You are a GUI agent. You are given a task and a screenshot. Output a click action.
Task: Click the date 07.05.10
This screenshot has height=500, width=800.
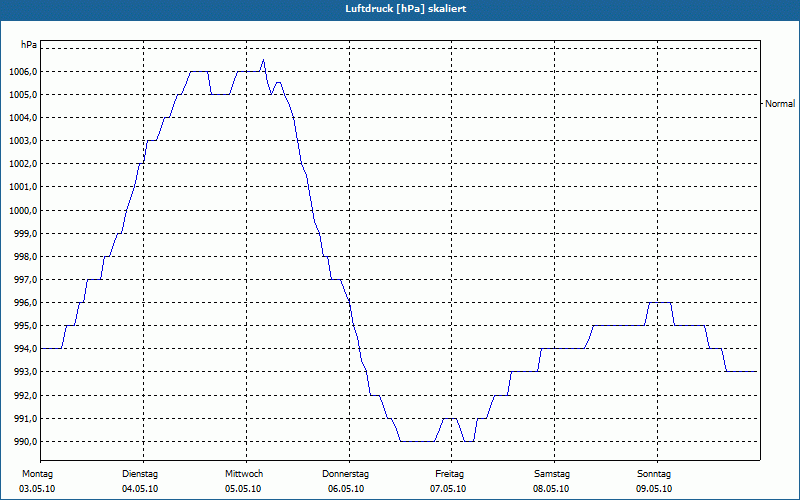coord(448,489)
